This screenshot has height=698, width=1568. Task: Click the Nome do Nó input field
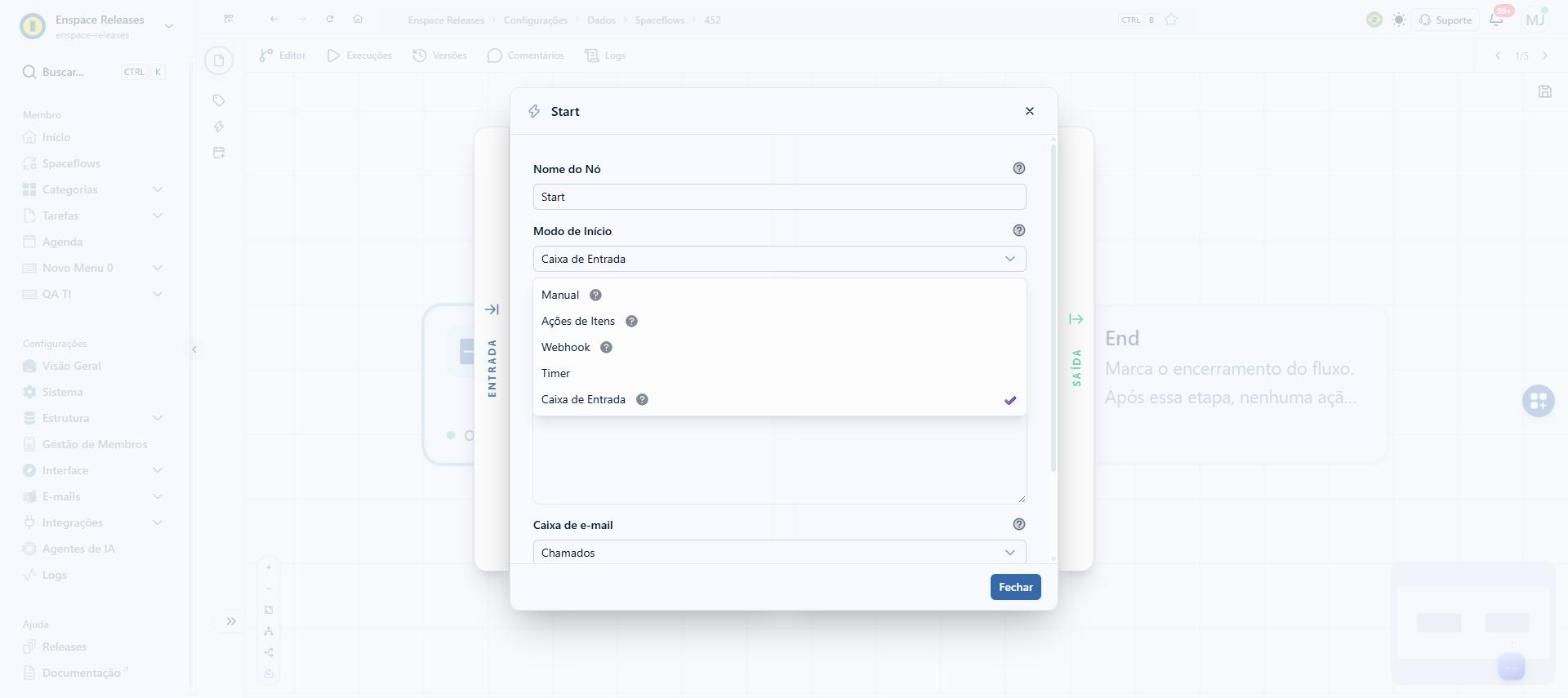779,197
